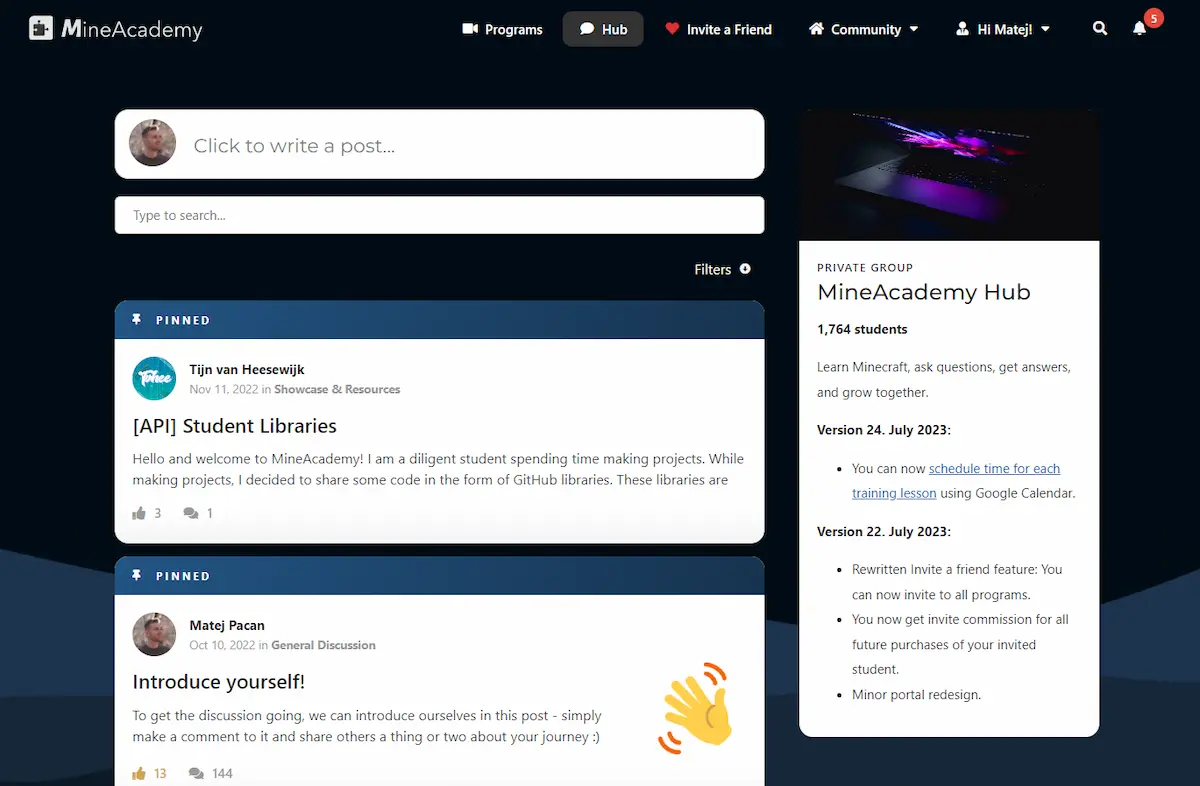Expand the Filters options
The height and width of the screenshot is (786, 1200).
pos(722,269)
